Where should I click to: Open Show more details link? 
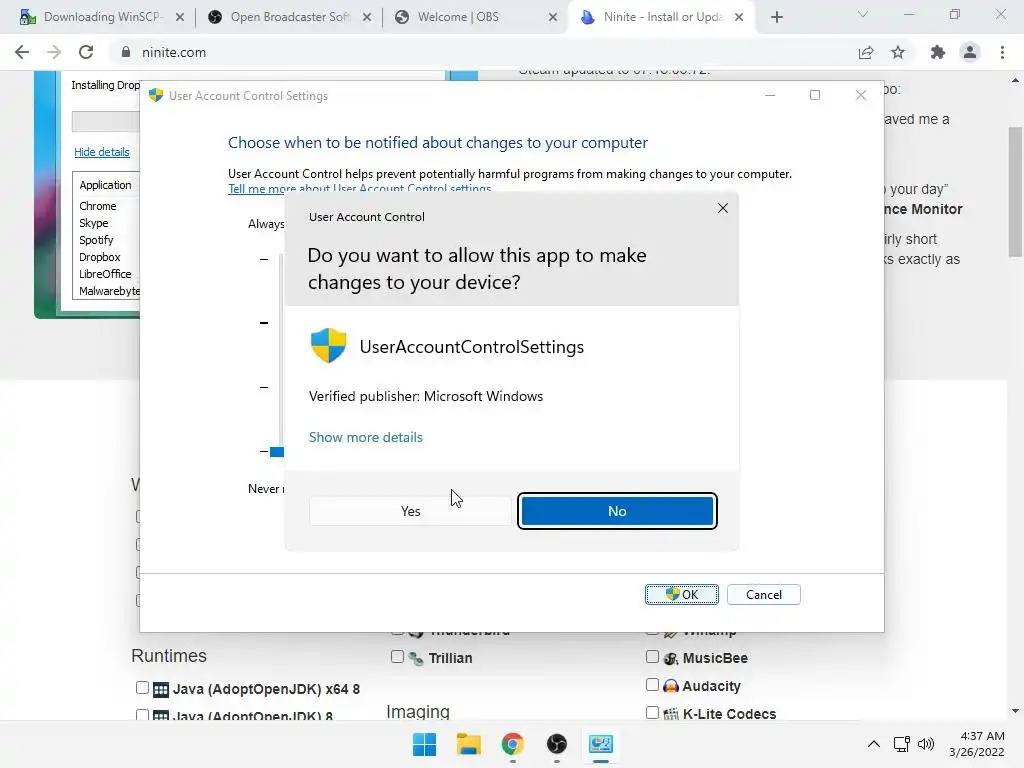click(x=366, y=437)
